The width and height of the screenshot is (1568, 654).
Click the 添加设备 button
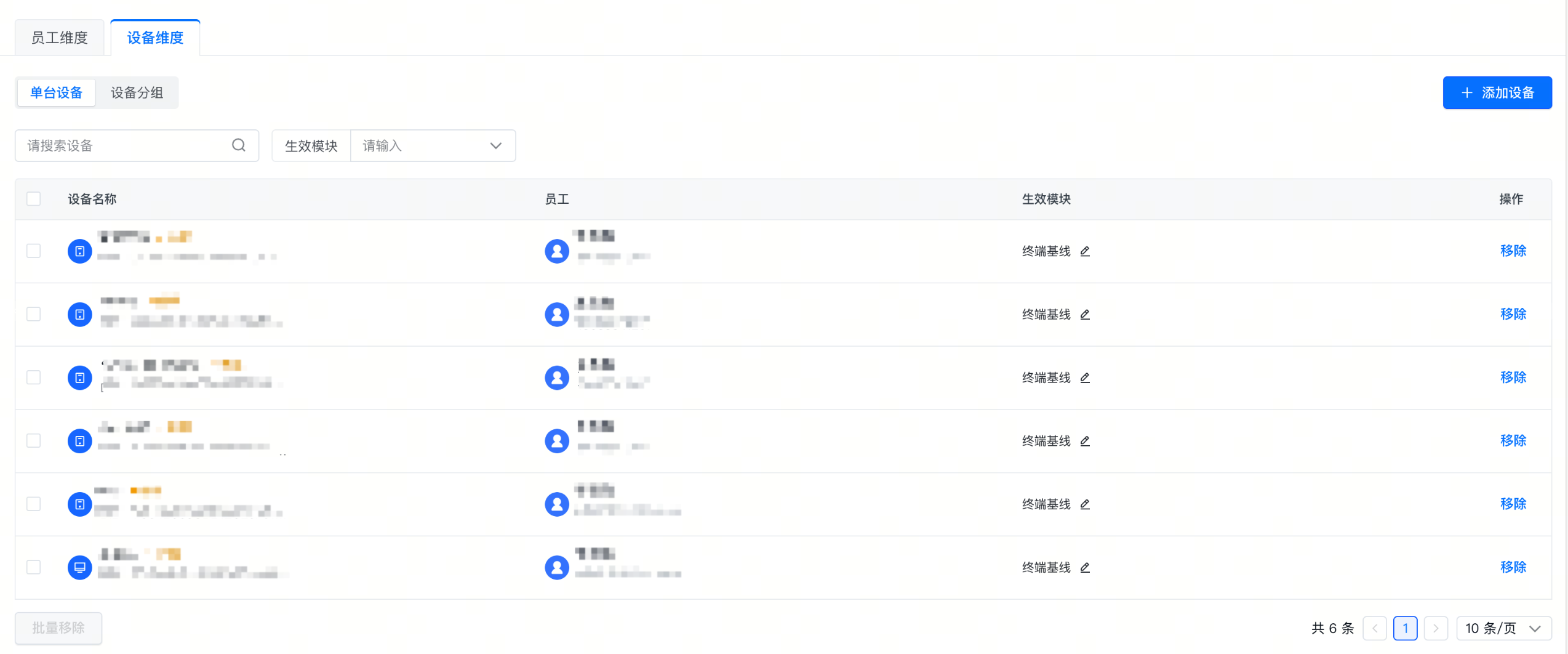1497,93
